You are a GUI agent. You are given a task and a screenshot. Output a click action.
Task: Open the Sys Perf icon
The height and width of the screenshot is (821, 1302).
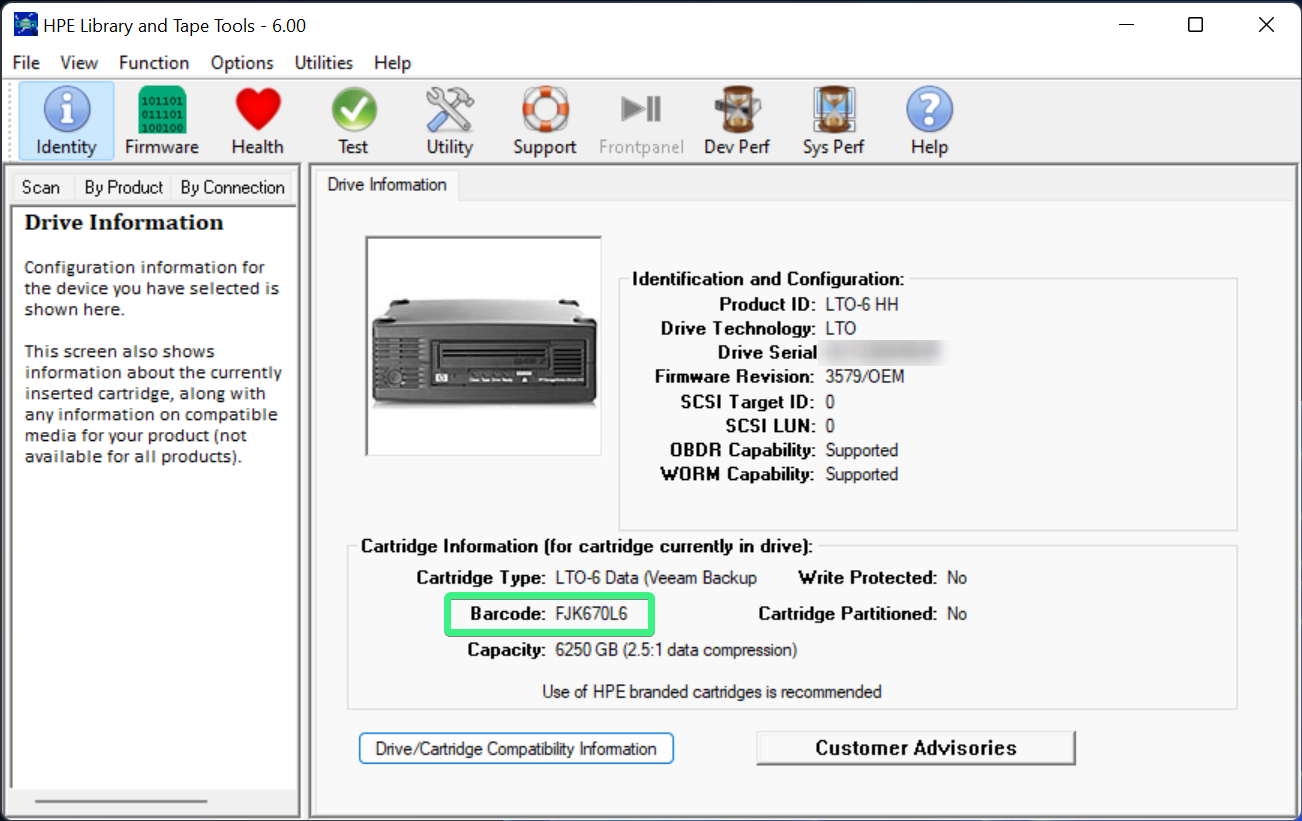tap(833, 120)
